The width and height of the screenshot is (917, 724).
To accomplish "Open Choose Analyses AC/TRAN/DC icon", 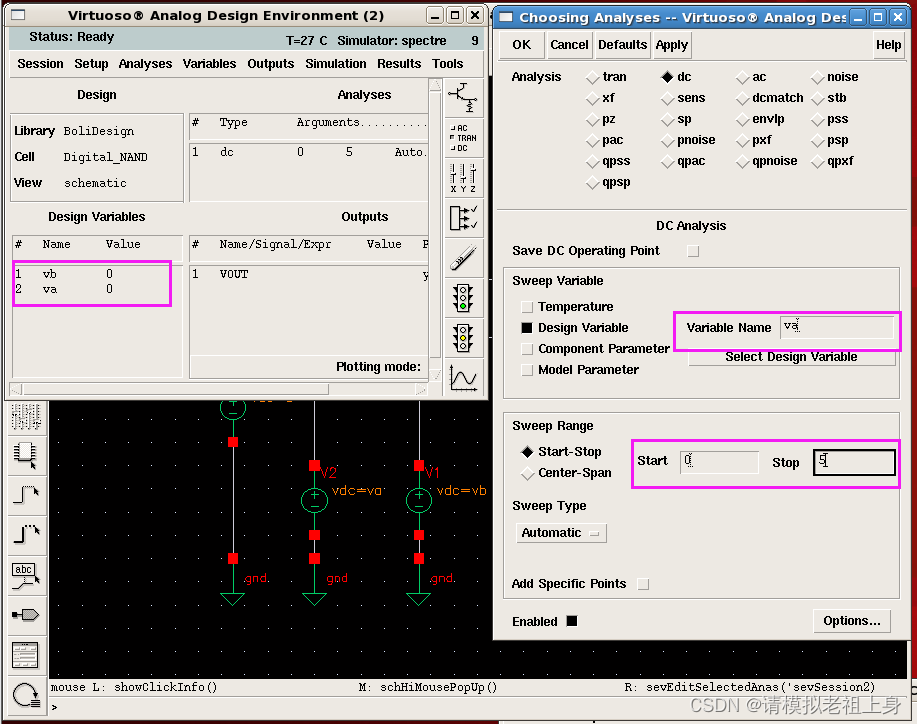I will tap(464, 138).
